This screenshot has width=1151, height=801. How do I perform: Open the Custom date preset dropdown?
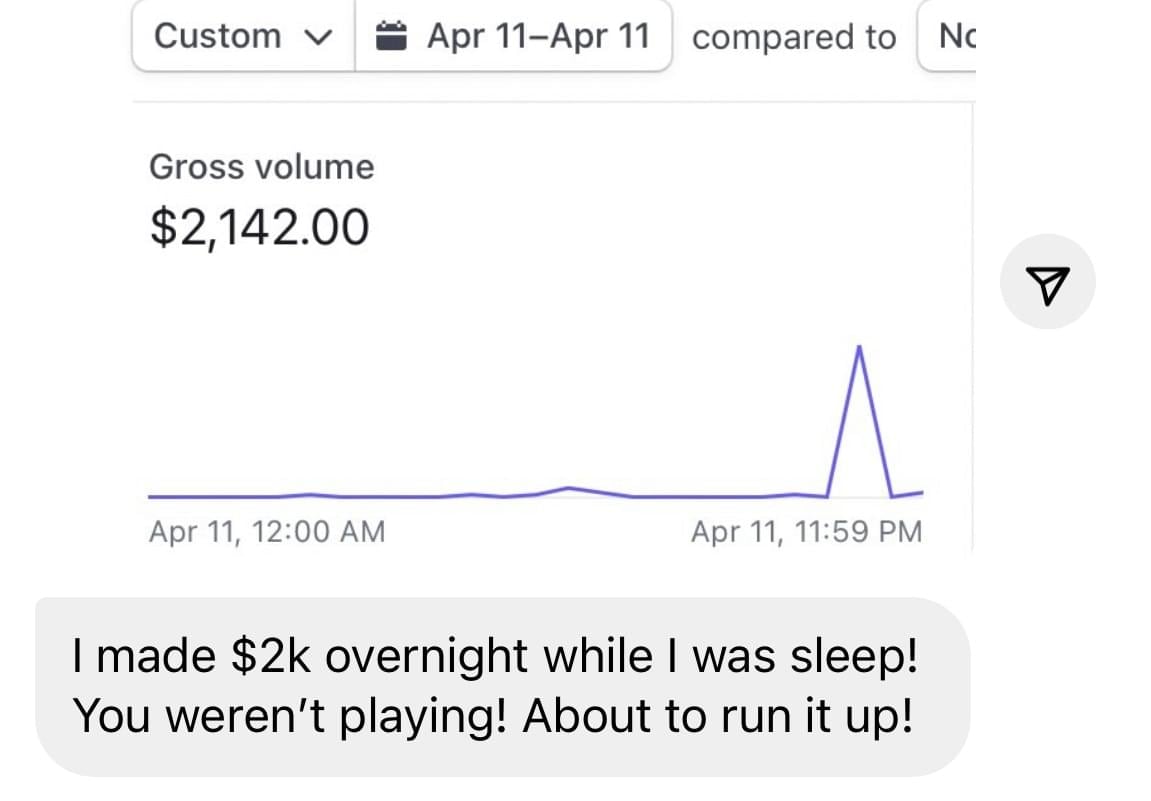click(244, 36)
